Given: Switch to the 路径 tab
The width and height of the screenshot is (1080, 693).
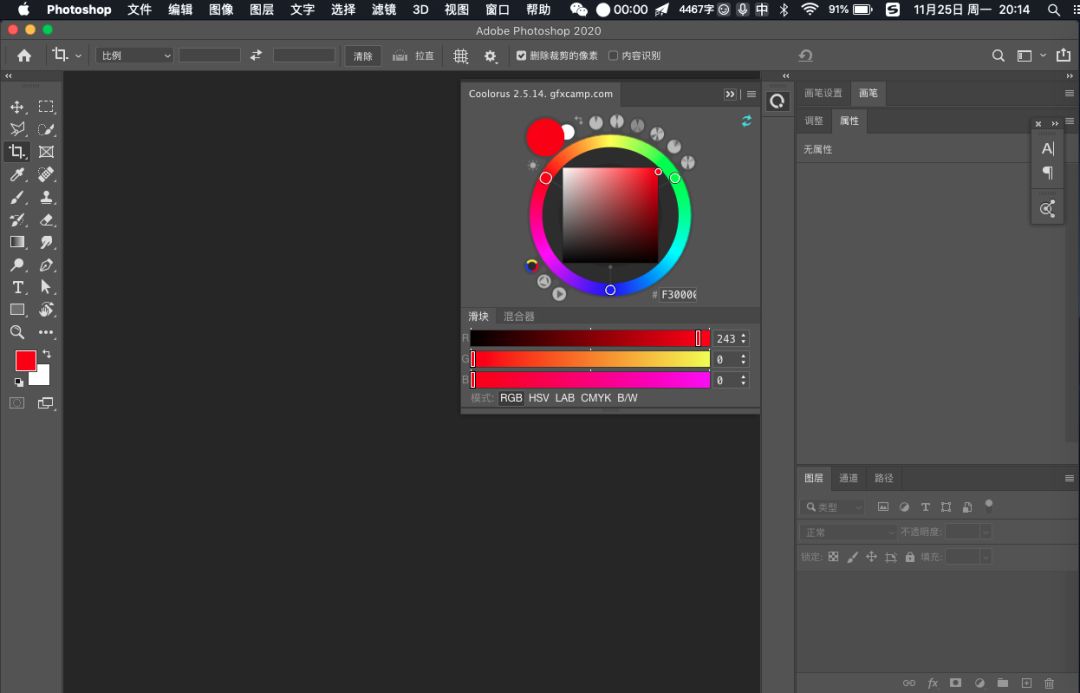Looking at the screenshot, I should [884, 478].
